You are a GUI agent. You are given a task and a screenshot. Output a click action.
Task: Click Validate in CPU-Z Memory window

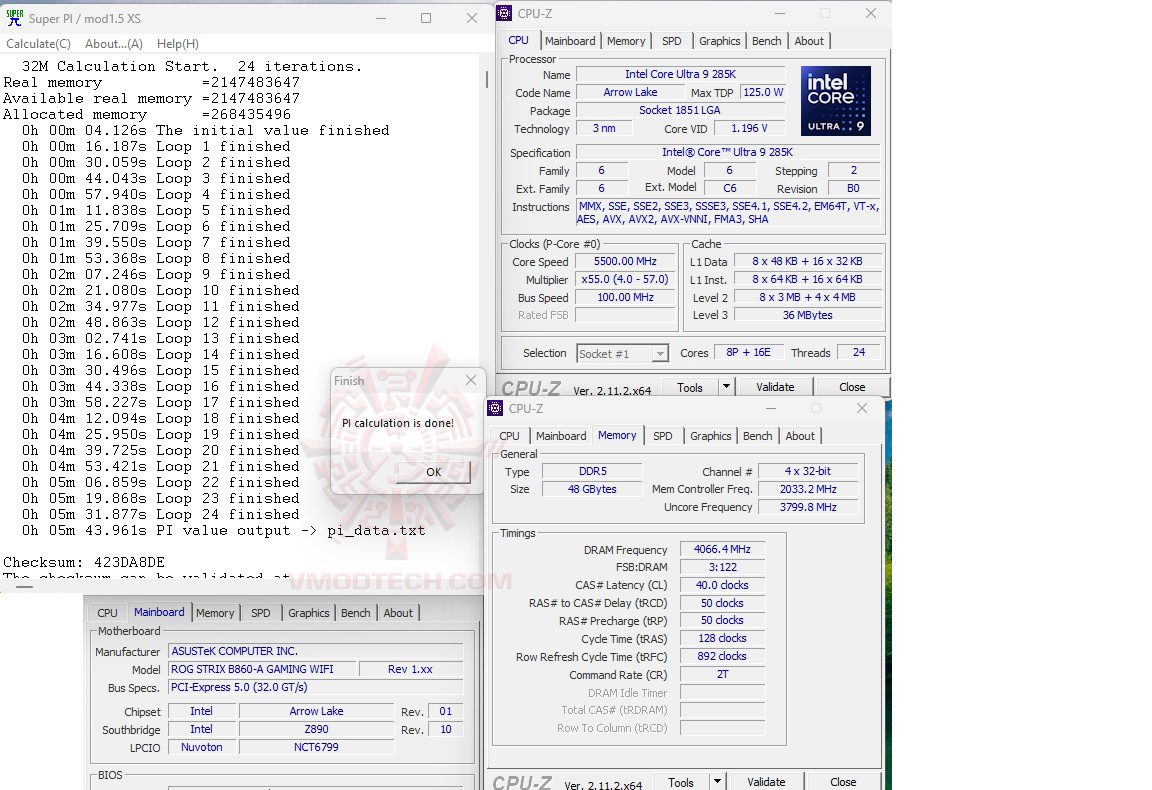point(766,782)
